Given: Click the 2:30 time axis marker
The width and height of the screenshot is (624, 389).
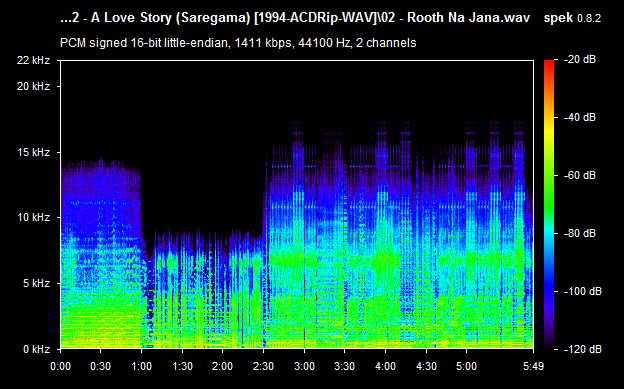Looking at the screenshot, I should [x=263, y=366].
